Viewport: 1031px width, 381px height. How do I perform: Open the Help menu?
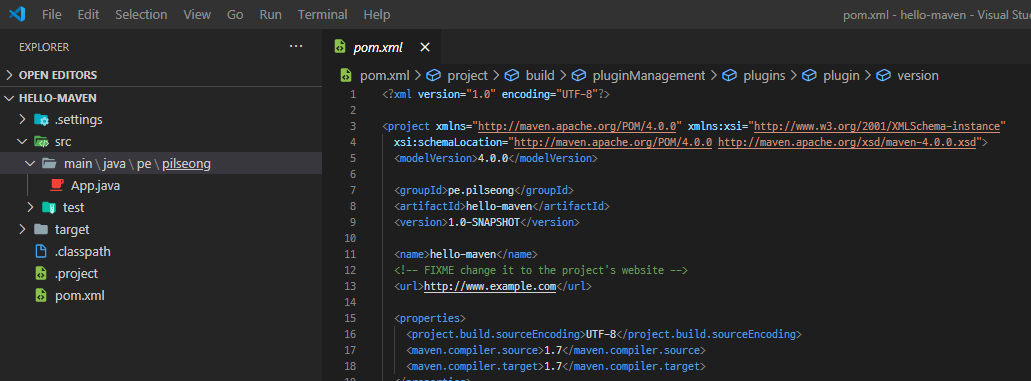pos(377,14)
